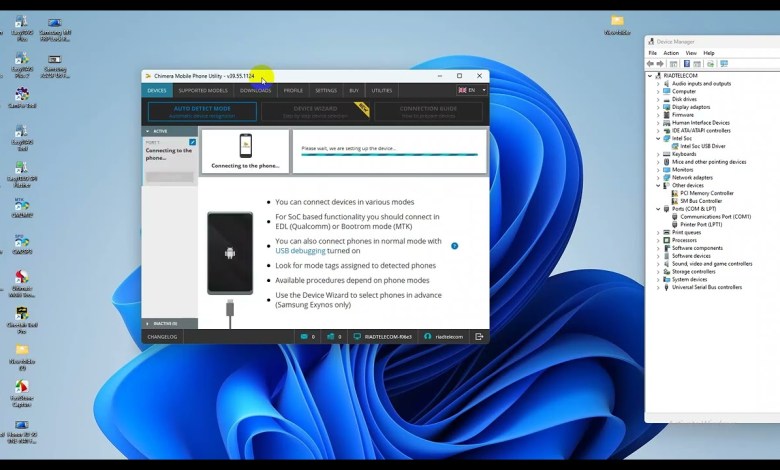Follow the USB debugging link
780x470 pixels.
(300, 251)
